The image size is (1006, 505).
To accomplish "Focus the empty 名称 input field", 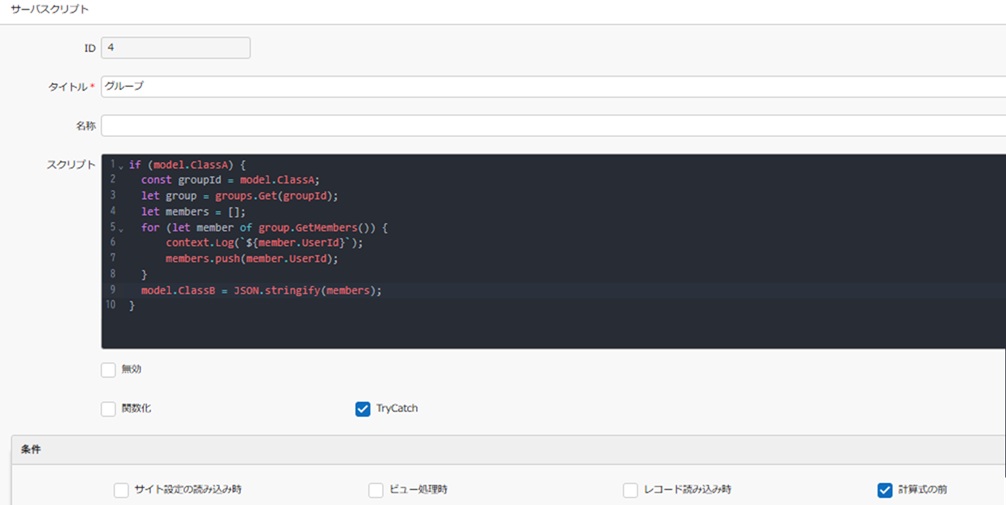I will 550,126.
